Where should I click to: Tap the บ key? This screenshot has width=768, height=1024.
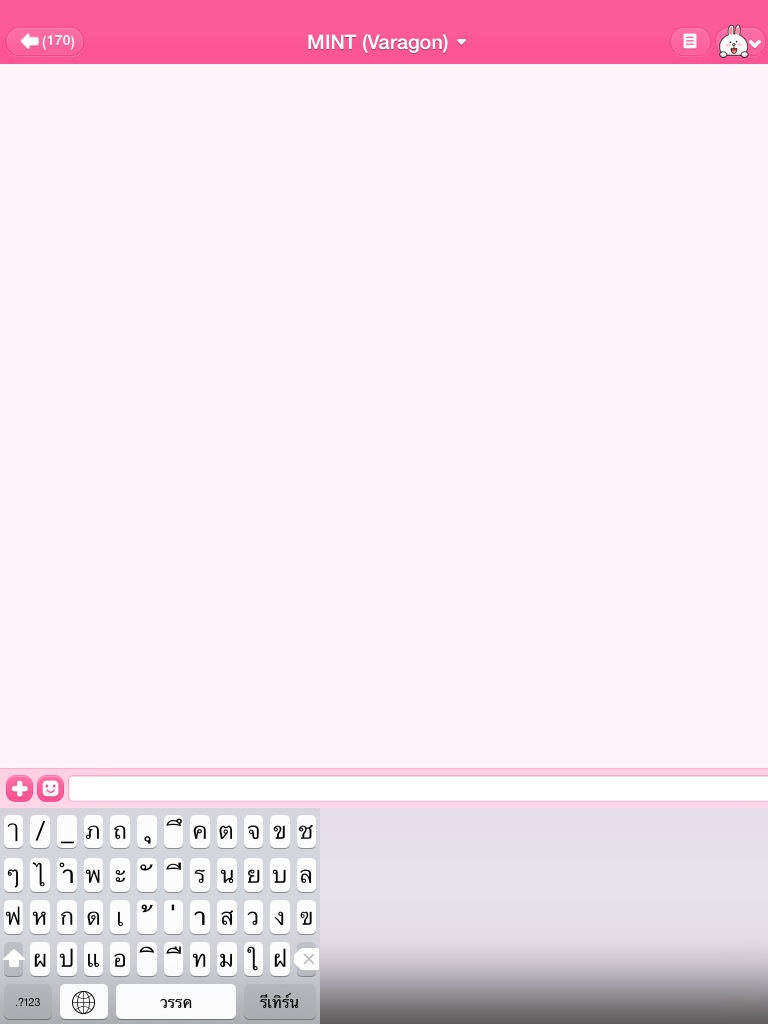(x=280, y=874)
